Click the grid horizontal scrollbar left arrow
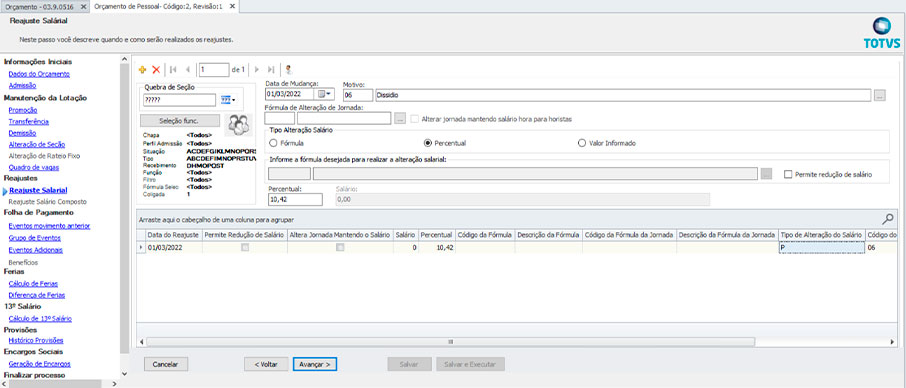Image resolution: width=906 pixels, height=388 pixels. pyautogui.click(x=141, y=342)
